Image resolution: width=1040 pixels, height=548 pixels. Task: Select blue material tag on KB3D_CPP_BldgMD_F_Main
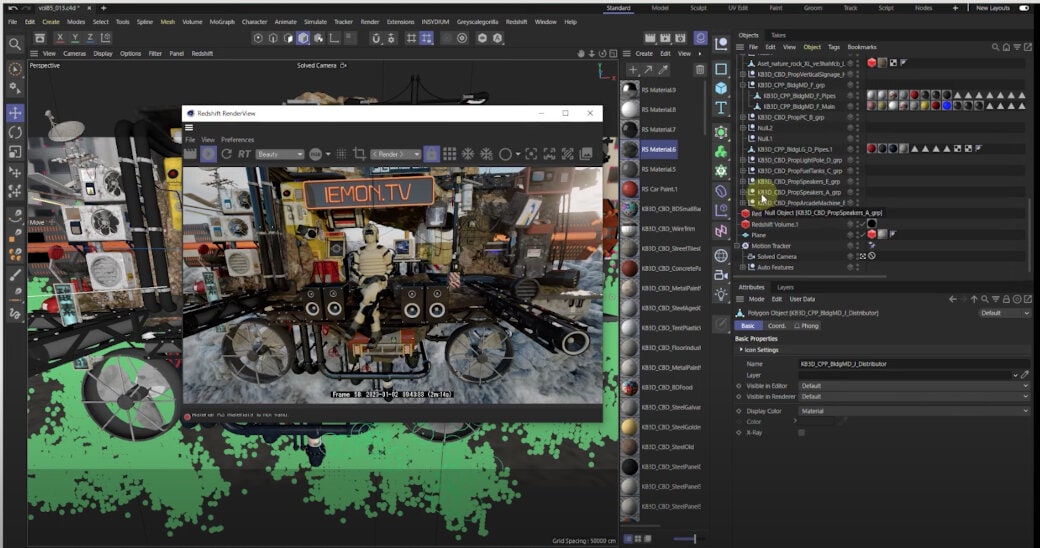tap(946, 106)
